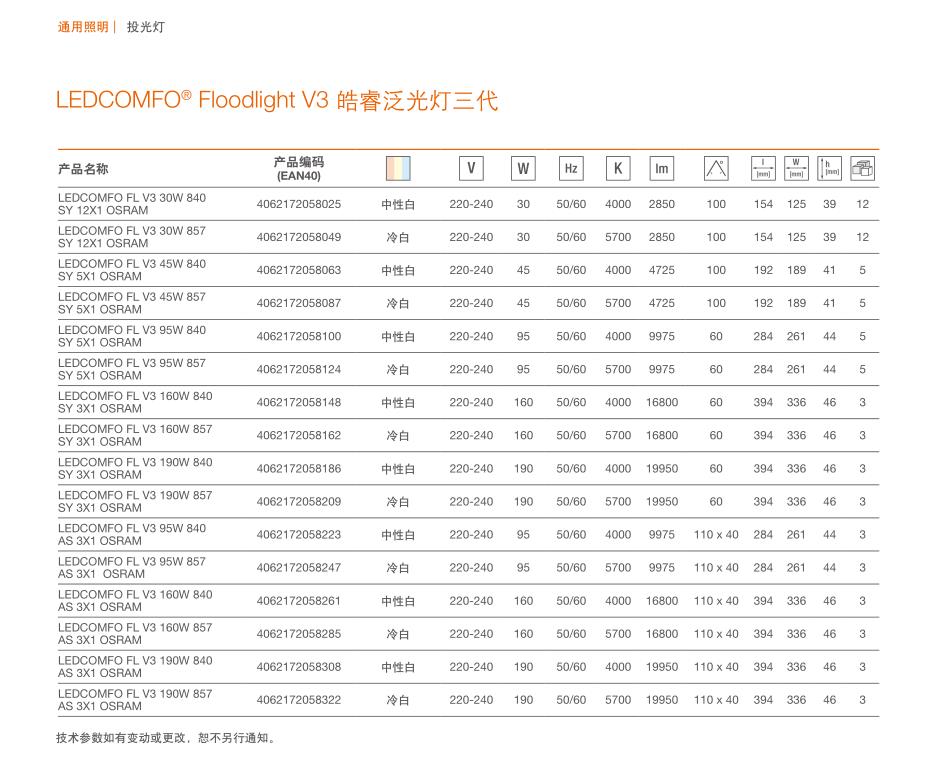The image size is (936, 784).
Task: Select product code 4062172058025
Action: click(x=298, y=204)
